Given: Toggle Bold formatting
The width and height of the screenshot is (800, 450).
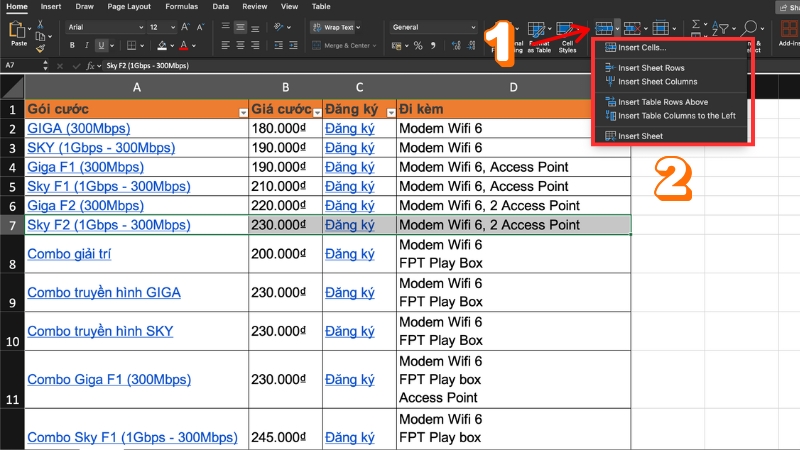Looking at the screenshot, I should (x=72, y=45).
